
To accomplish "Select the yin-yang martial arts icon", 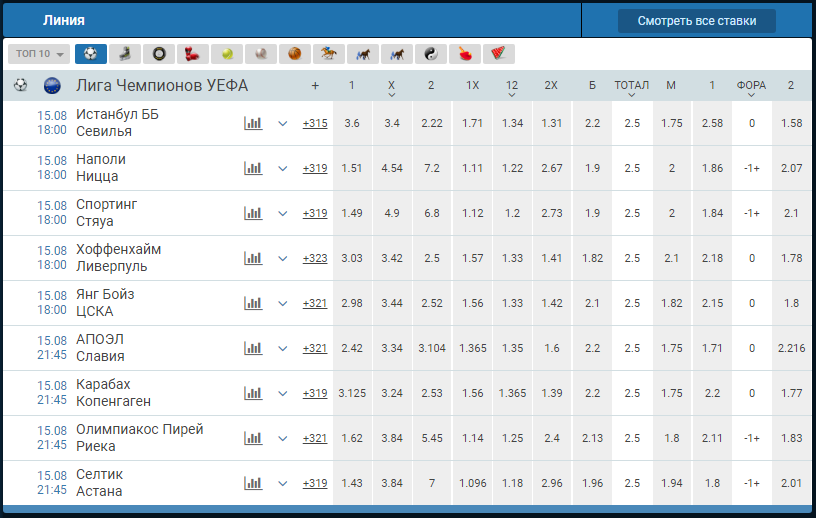I will click(431, 54).
